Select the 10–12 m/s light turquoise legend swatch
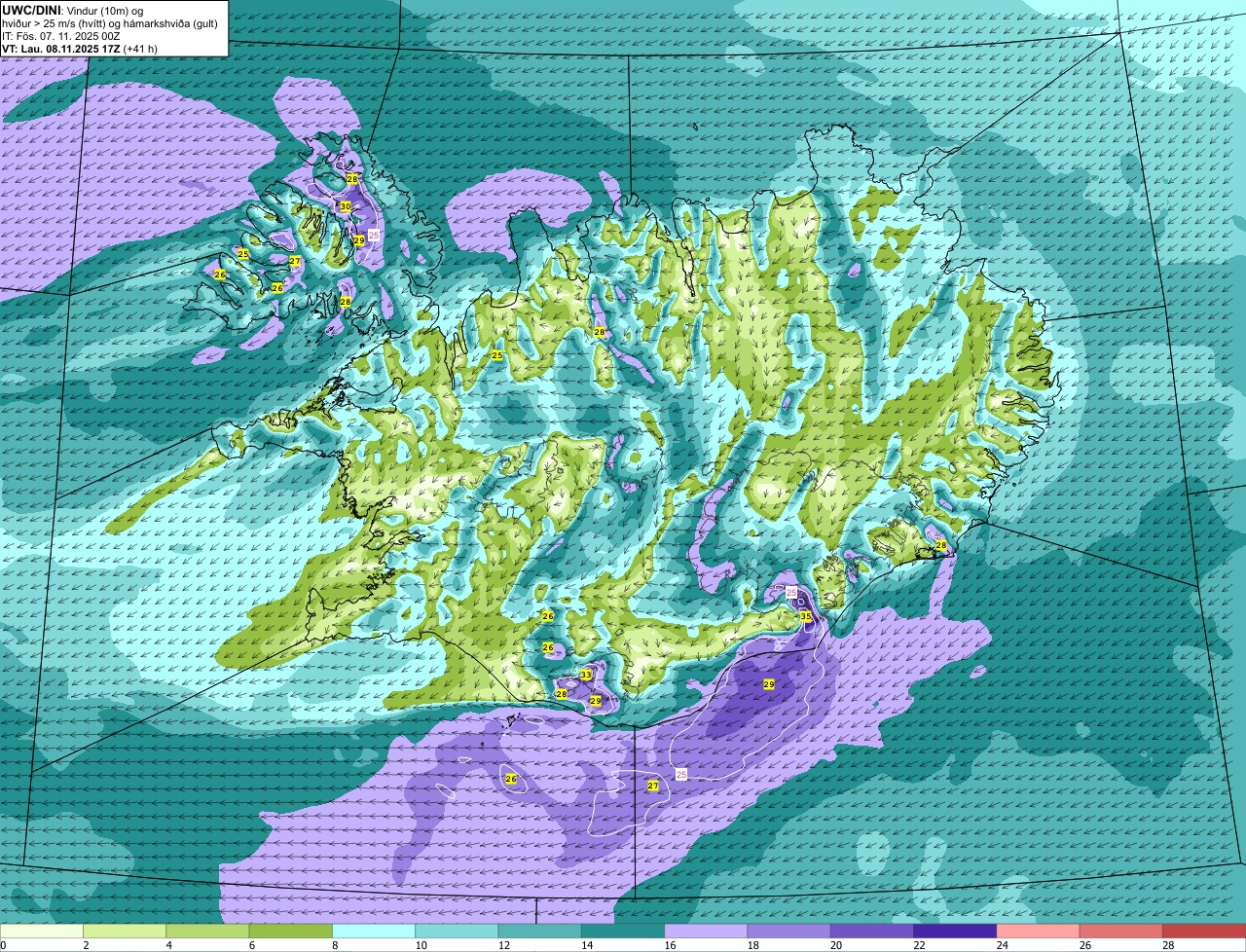1246x952 pixels. click(x=457, y=932)
